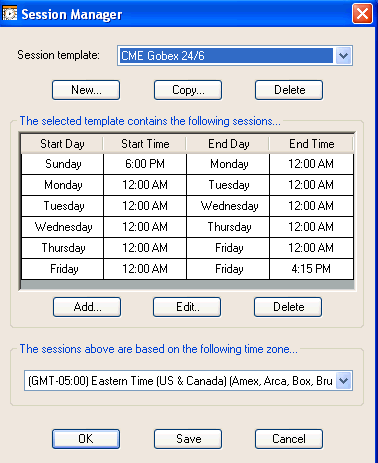This screenshot has width=378, height=463.
Task: Cancel the Session Manager dialog
Action: 289,439
